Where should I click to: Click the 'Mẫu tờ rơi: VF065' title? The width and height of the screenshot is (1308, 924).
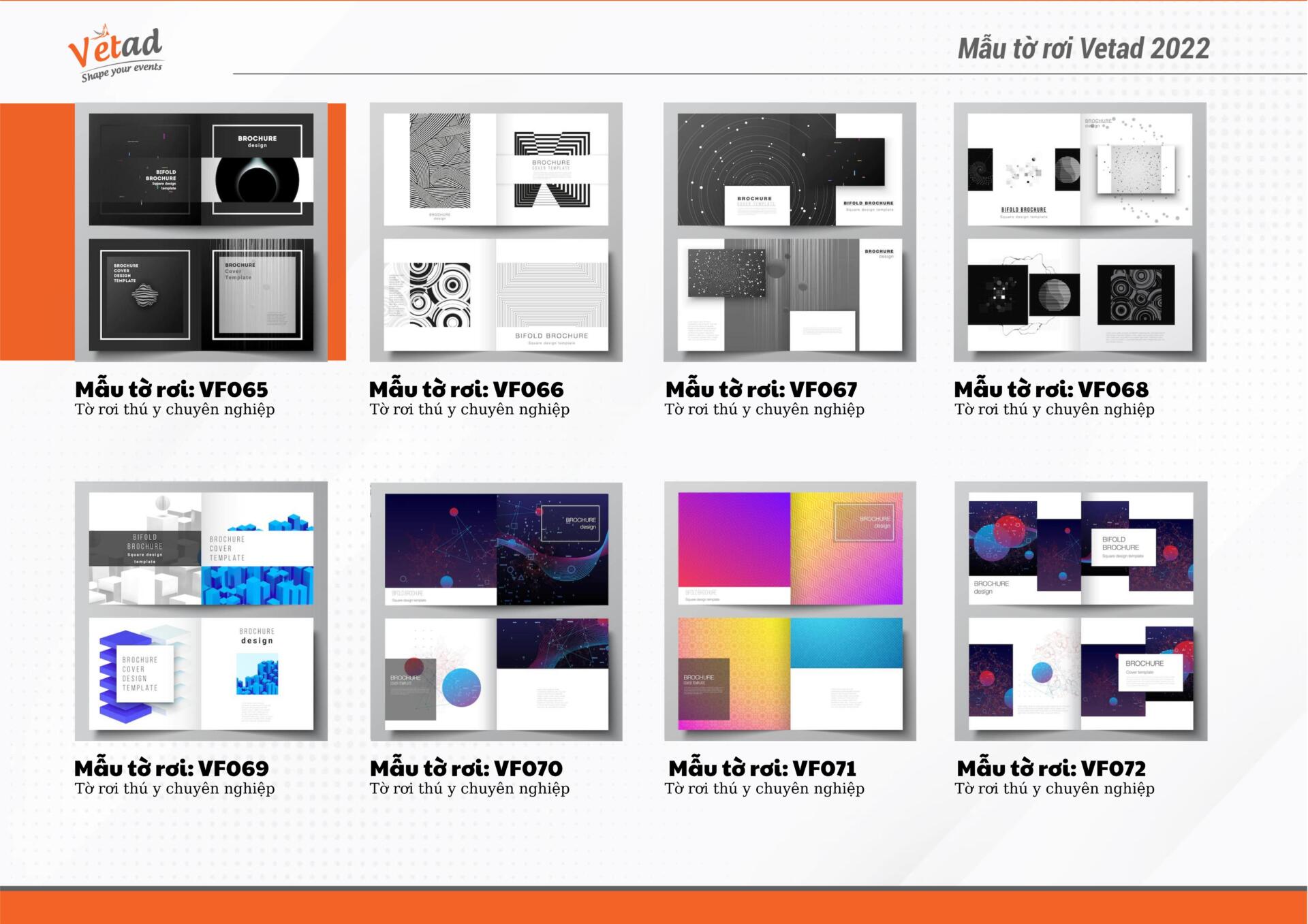(172, 389)
